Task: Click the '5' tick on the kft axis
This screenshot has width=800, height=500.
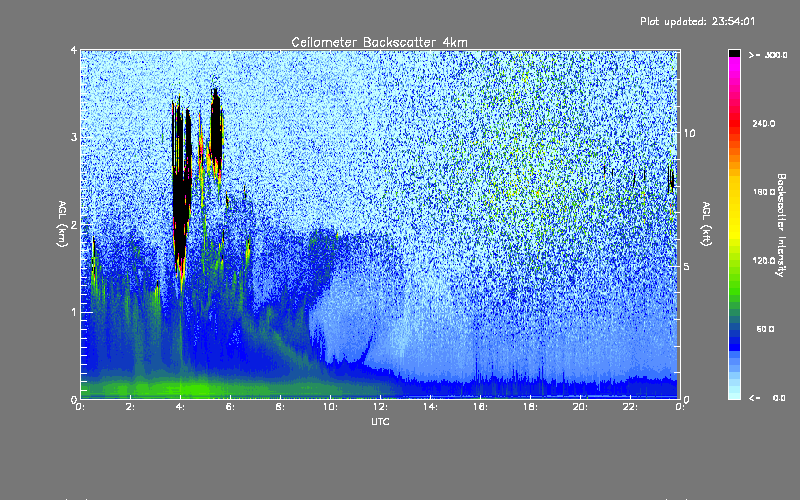Action: point(687,267)
